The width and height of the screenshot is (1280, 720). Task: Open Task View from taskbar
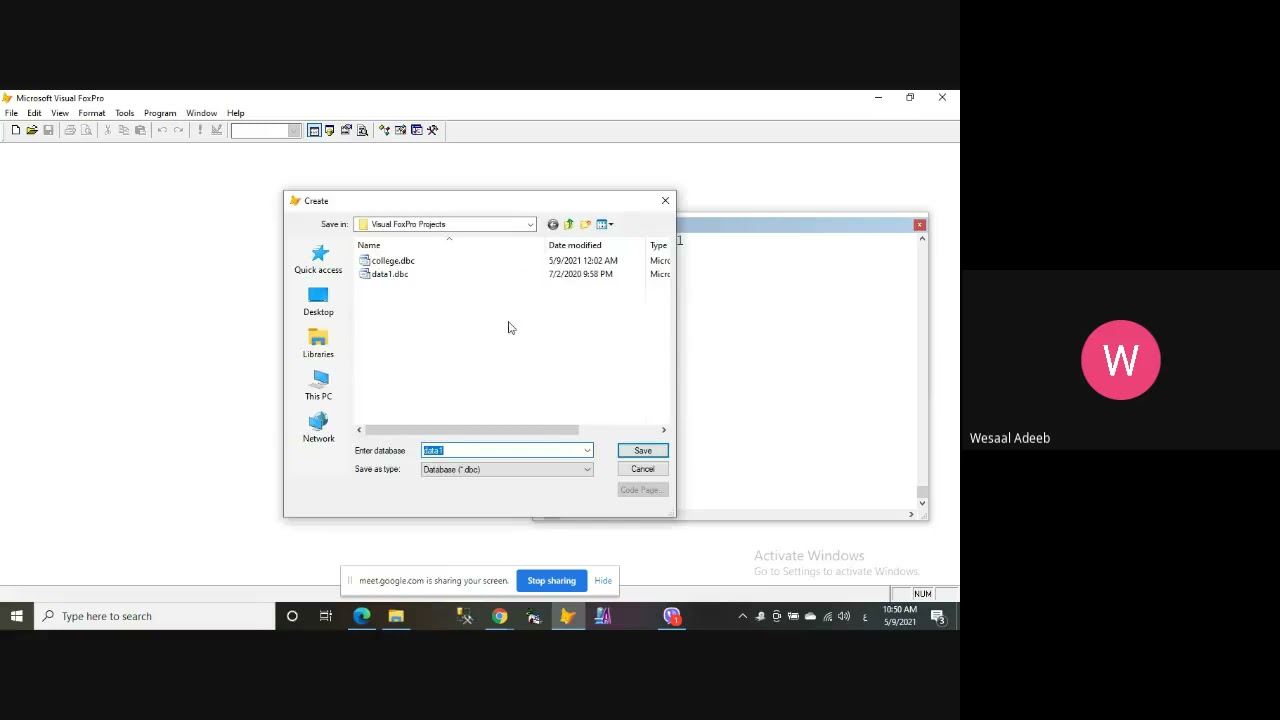pos(326,616)
